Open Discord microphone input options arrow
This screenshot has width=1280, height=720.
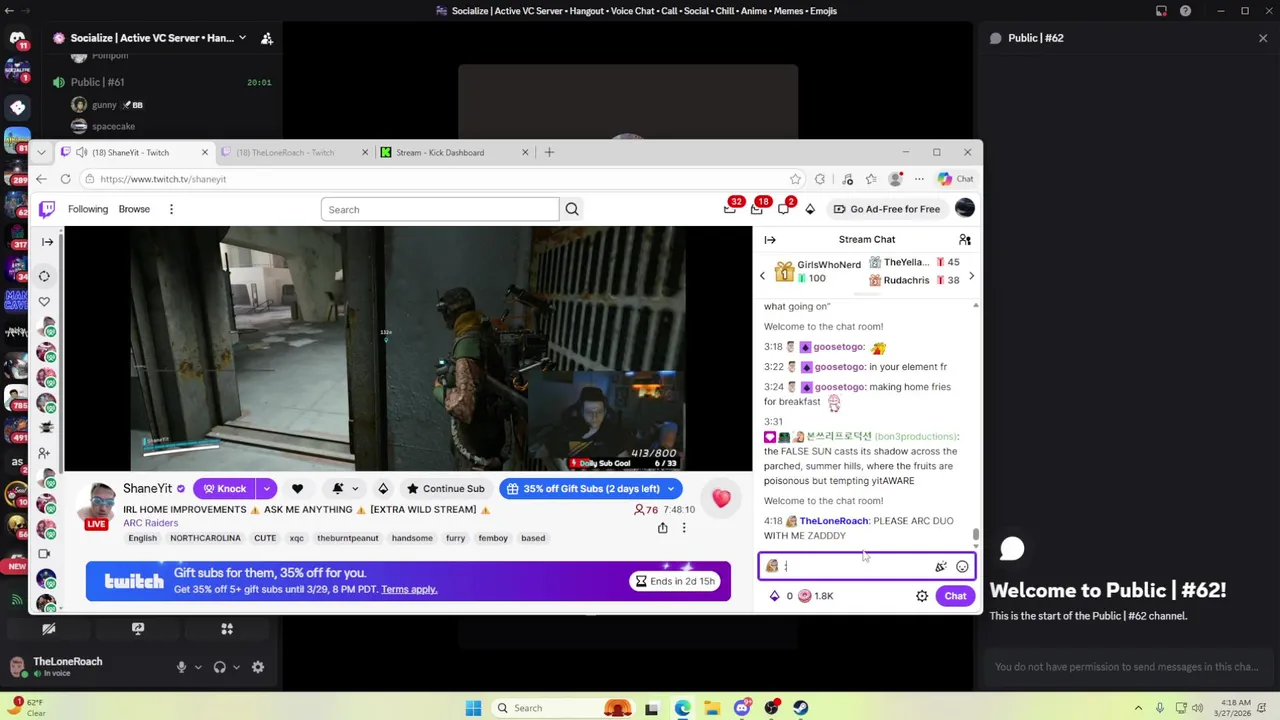click(x=198, y=667)
